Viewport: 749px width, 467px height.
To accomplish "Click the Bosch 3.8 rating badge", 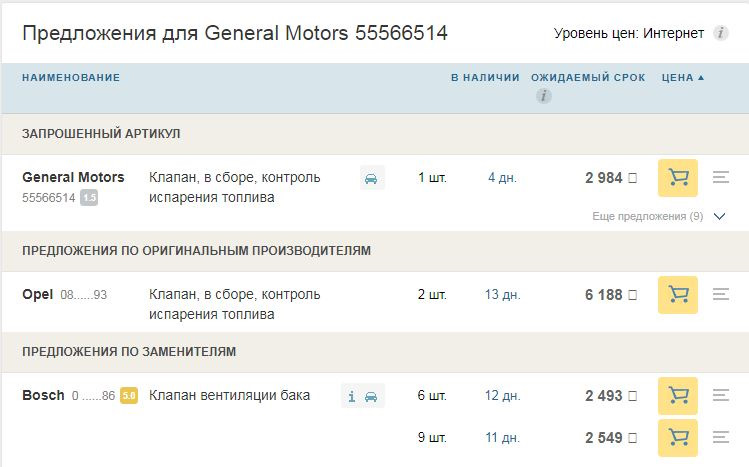I will [129, 396].
